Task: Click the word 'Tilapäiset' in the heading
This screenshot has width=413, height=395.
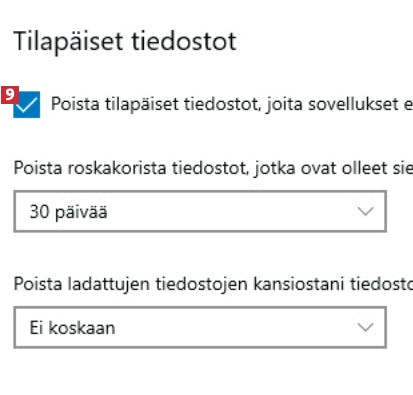Action: (x=68, y=42)
